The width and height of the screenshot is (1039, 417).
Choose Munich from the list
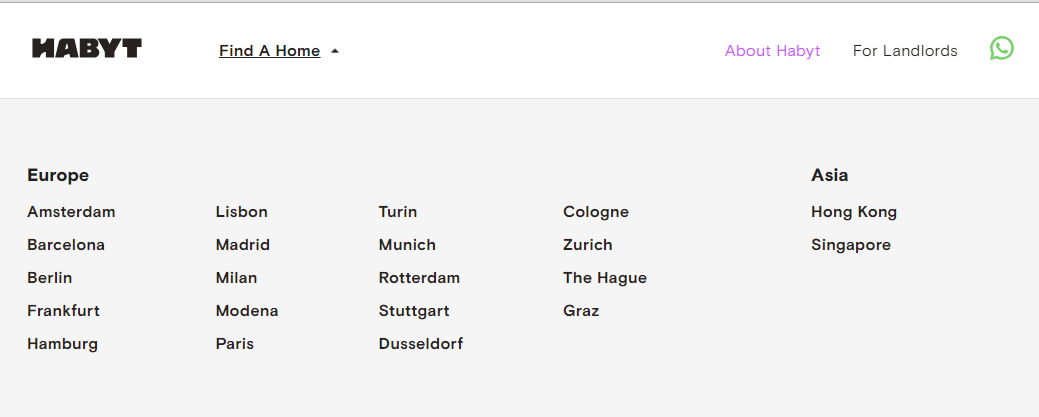pos(407,245)
